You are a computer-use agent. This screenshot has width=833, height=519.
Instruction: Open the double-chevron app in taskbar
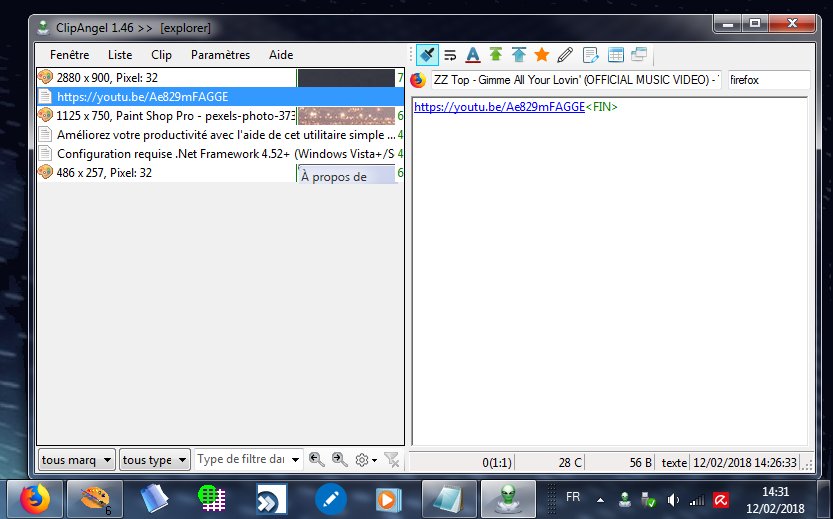(271, 499)
